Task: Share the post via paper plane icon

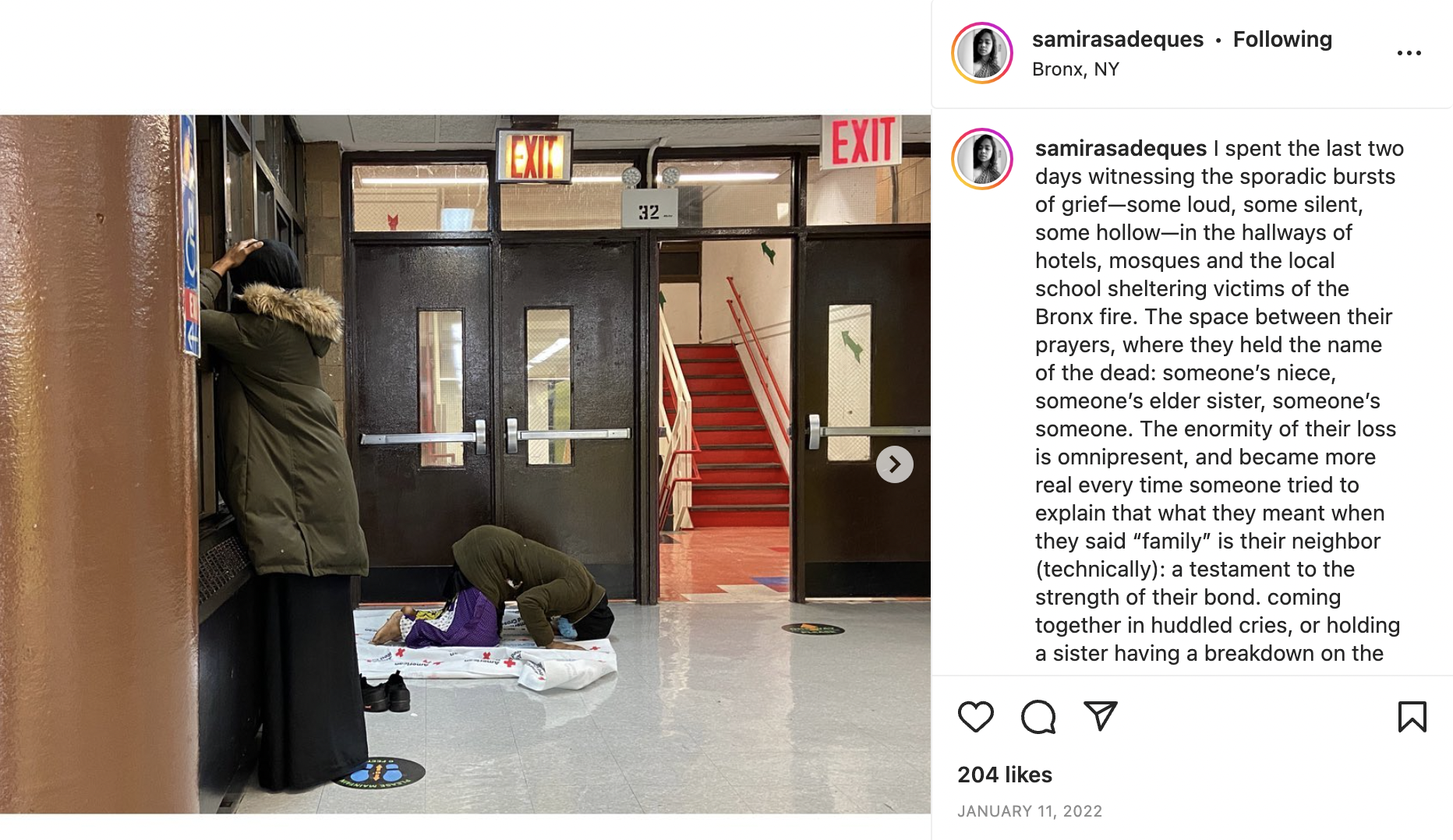Action: 1101,716
